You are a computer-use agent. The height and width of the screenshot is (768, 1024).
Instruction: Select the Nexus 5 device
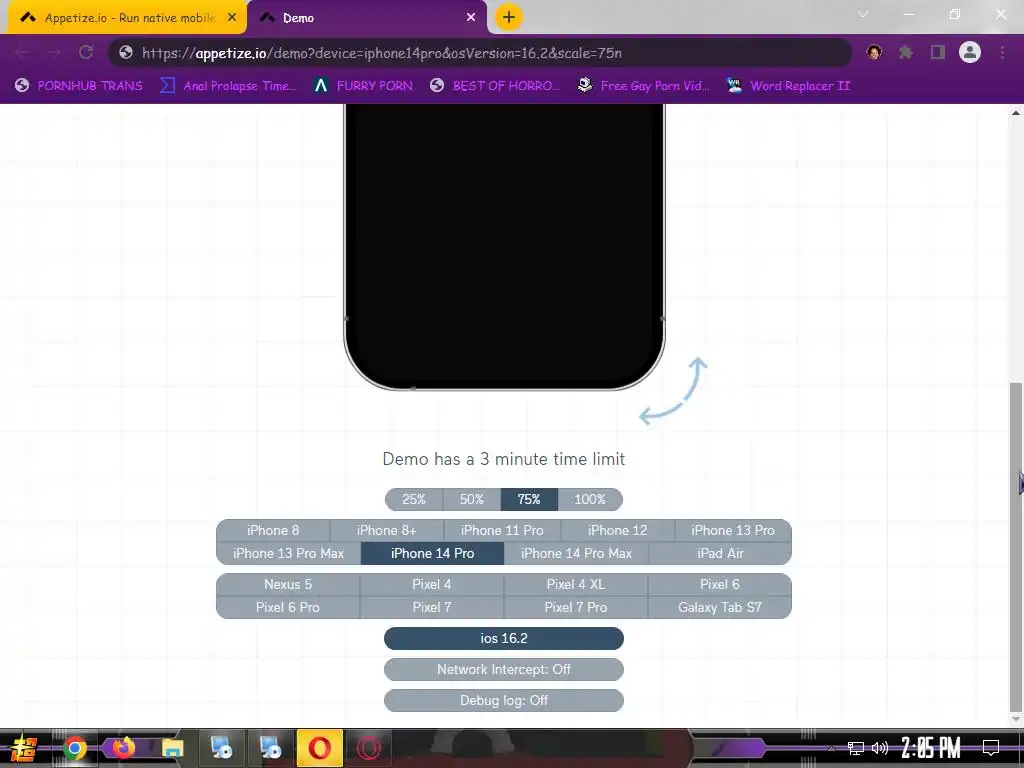288,584
